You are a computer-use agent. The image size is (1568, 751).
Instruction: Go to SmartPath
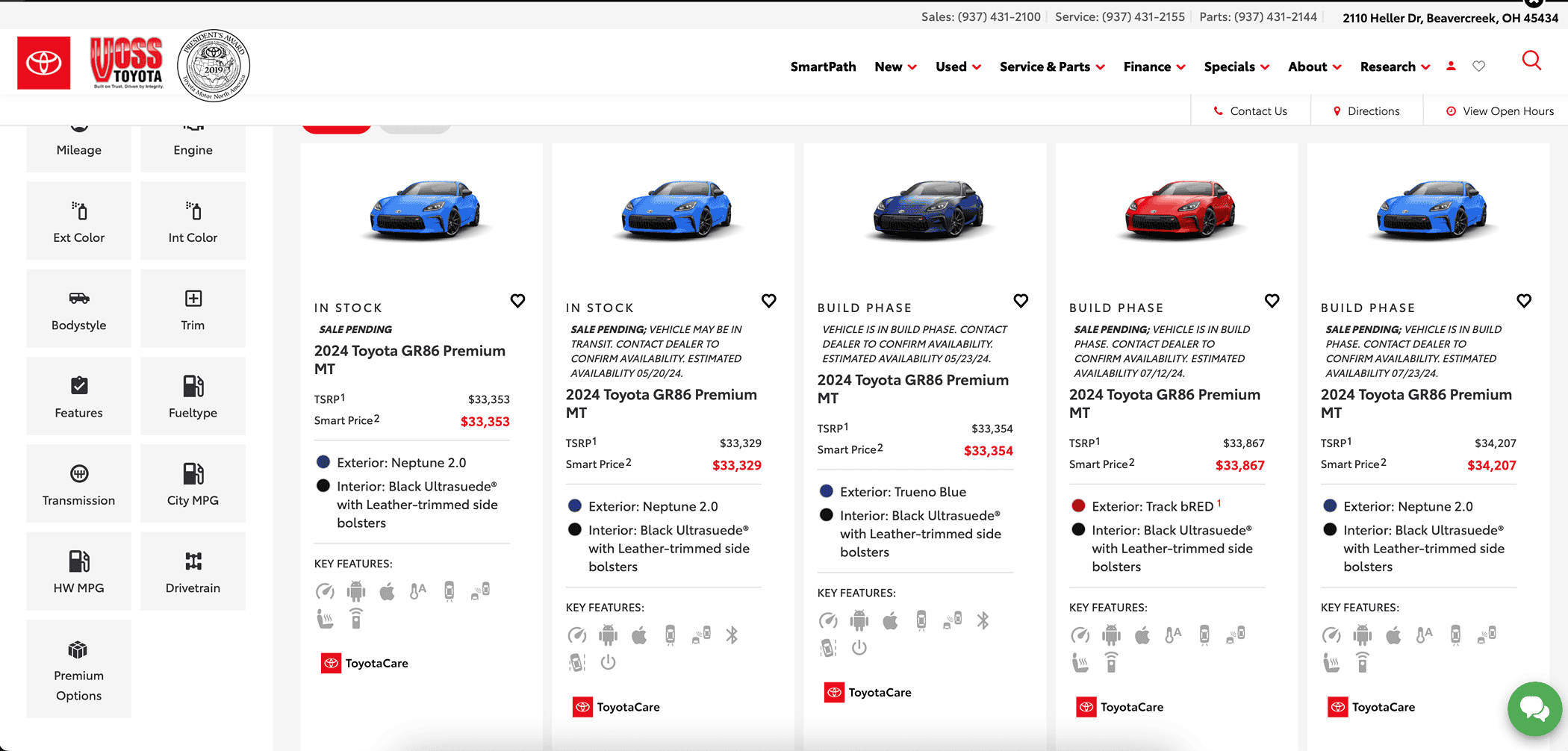click(x=824, y=66)
